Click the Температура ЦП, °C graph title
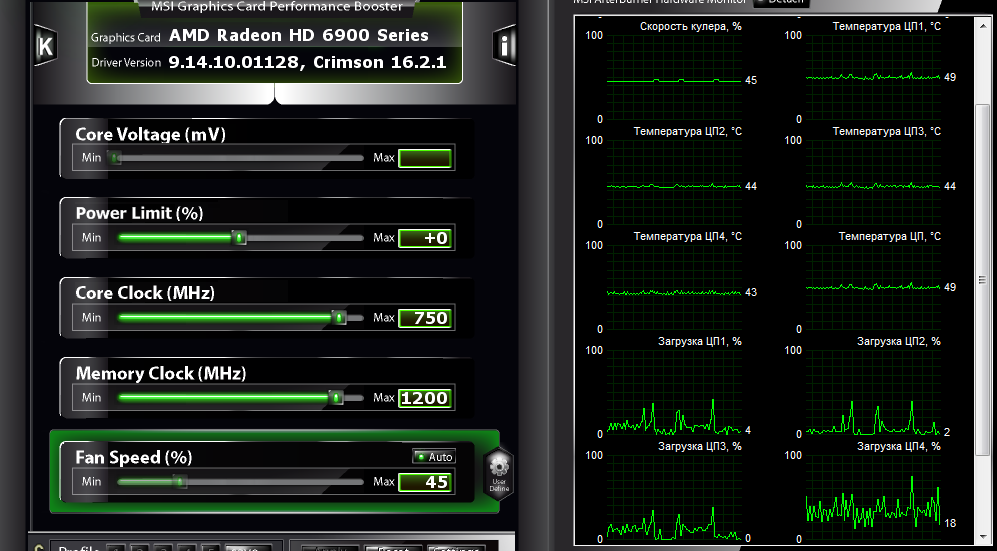The height and width of the screenshot is (551, 997). 890,236
